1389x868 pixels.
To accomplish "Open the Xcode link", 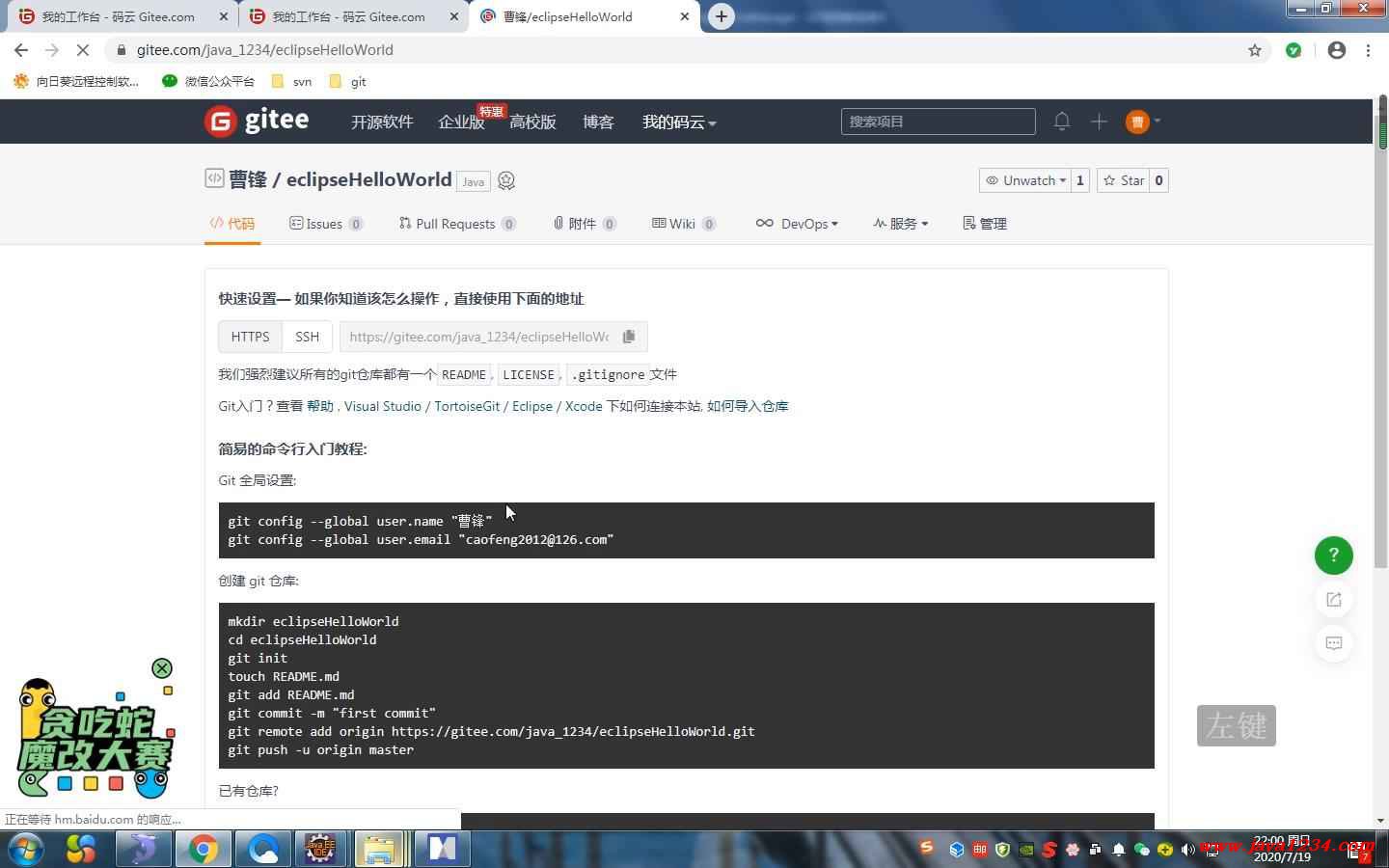I will [584, 406].
